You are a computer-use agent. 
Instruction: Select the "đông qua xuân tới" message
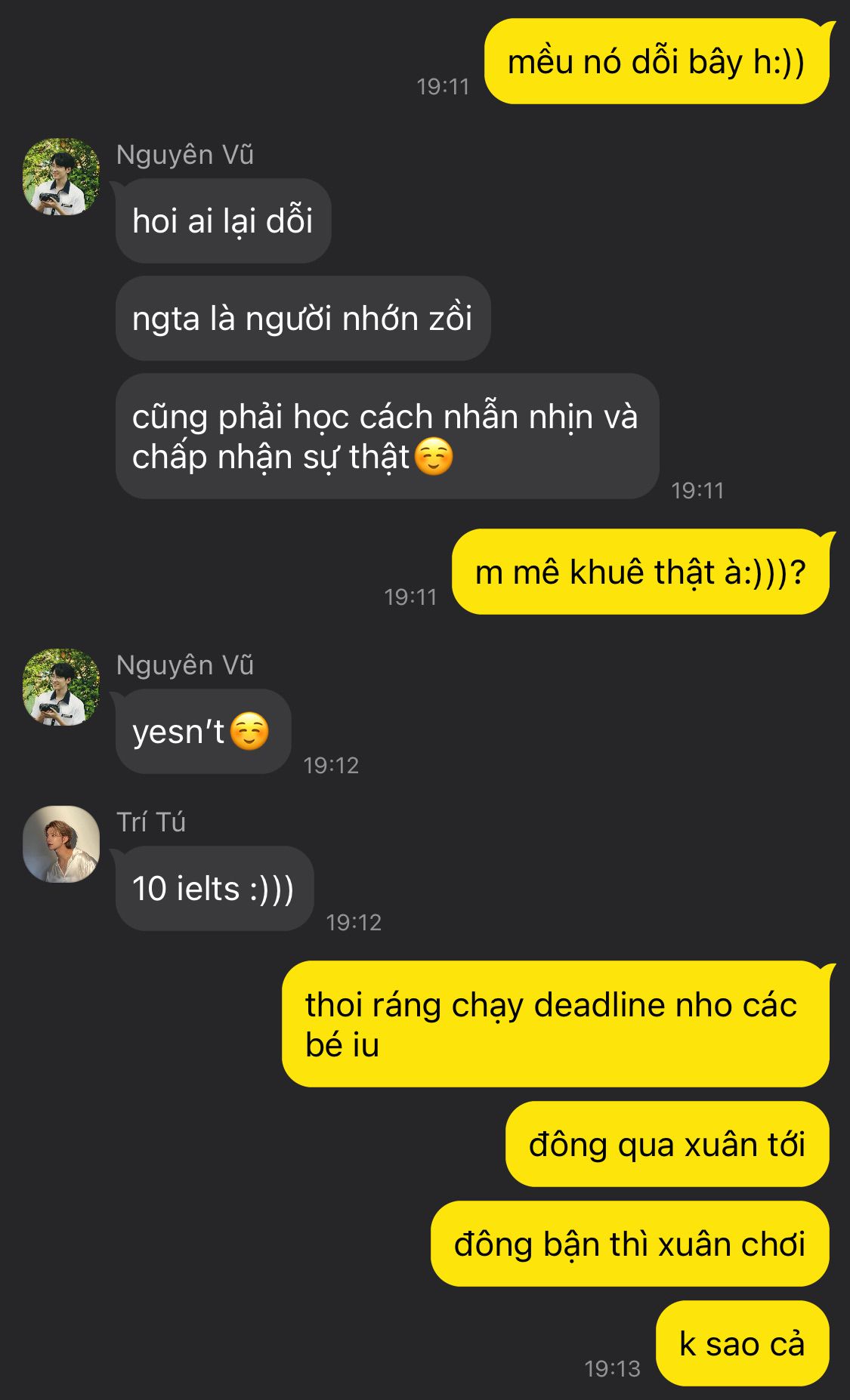[667, 1144]
